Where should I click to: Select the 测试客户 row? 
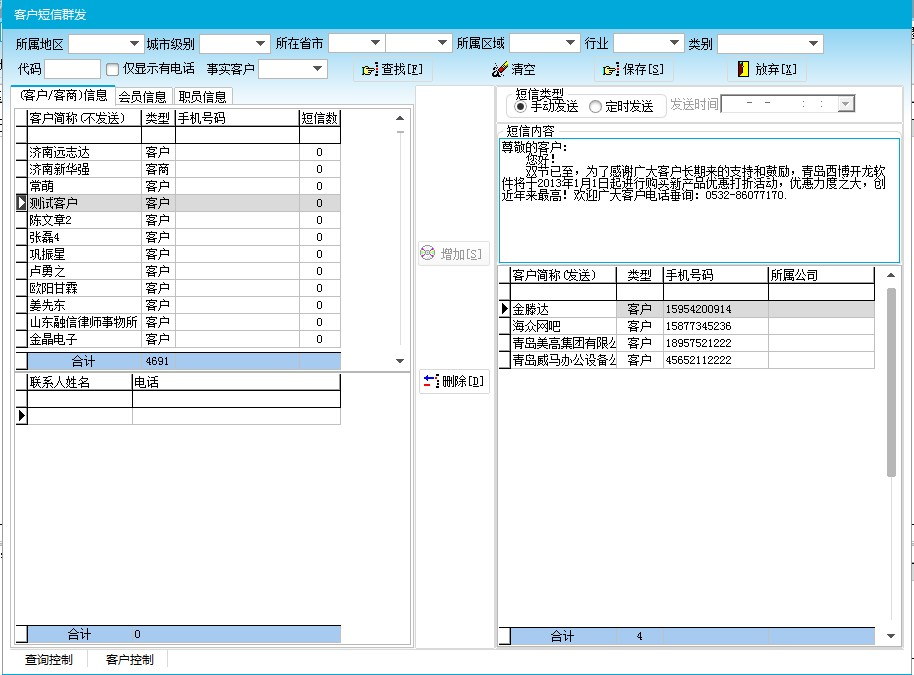click(x=178, y=203)
